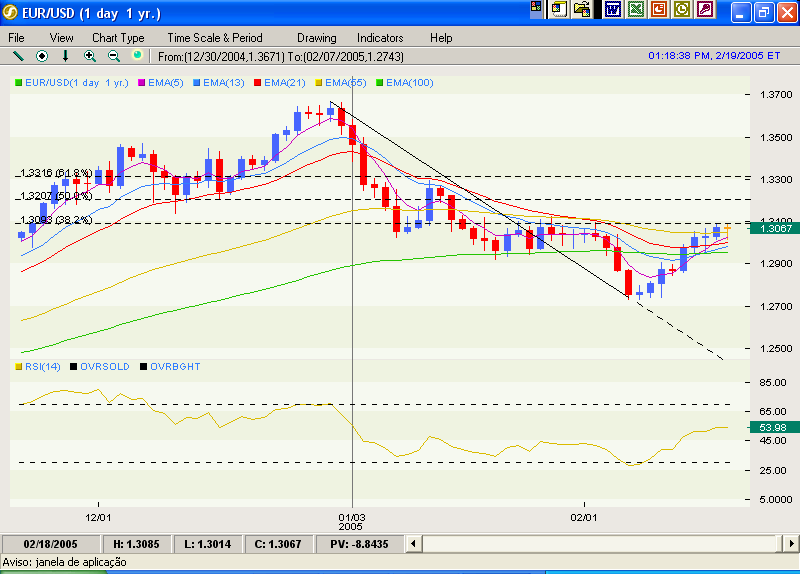Select the trend line drawing tool
This screenshot has width=800, height=574.
pos(18,56)
